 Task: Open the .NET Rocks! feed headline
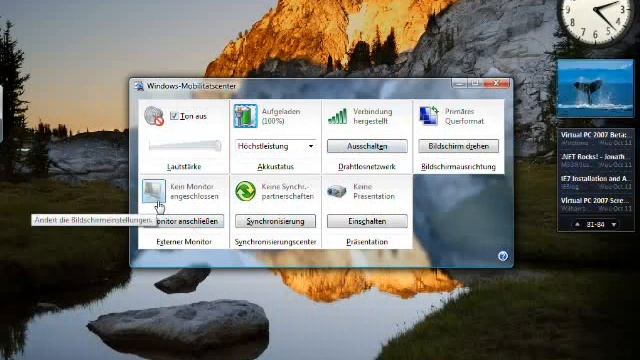click(x=593, y=157)
